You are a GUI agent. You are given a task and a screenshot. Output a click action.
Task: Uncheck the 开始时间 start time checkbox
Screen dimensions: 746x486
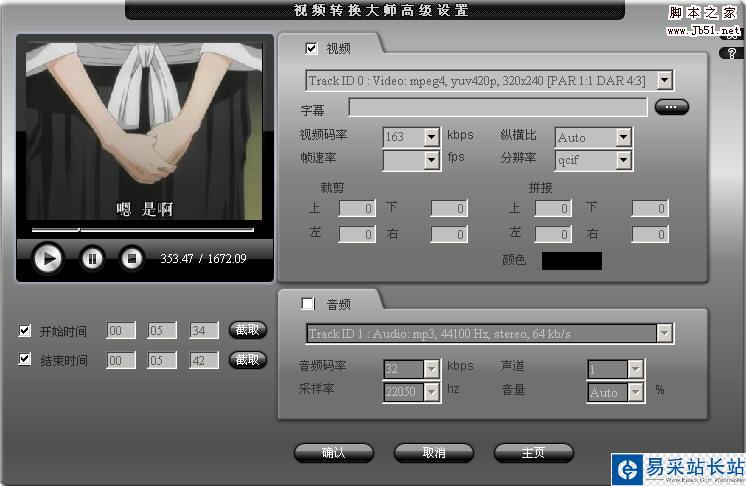(25, 330)
